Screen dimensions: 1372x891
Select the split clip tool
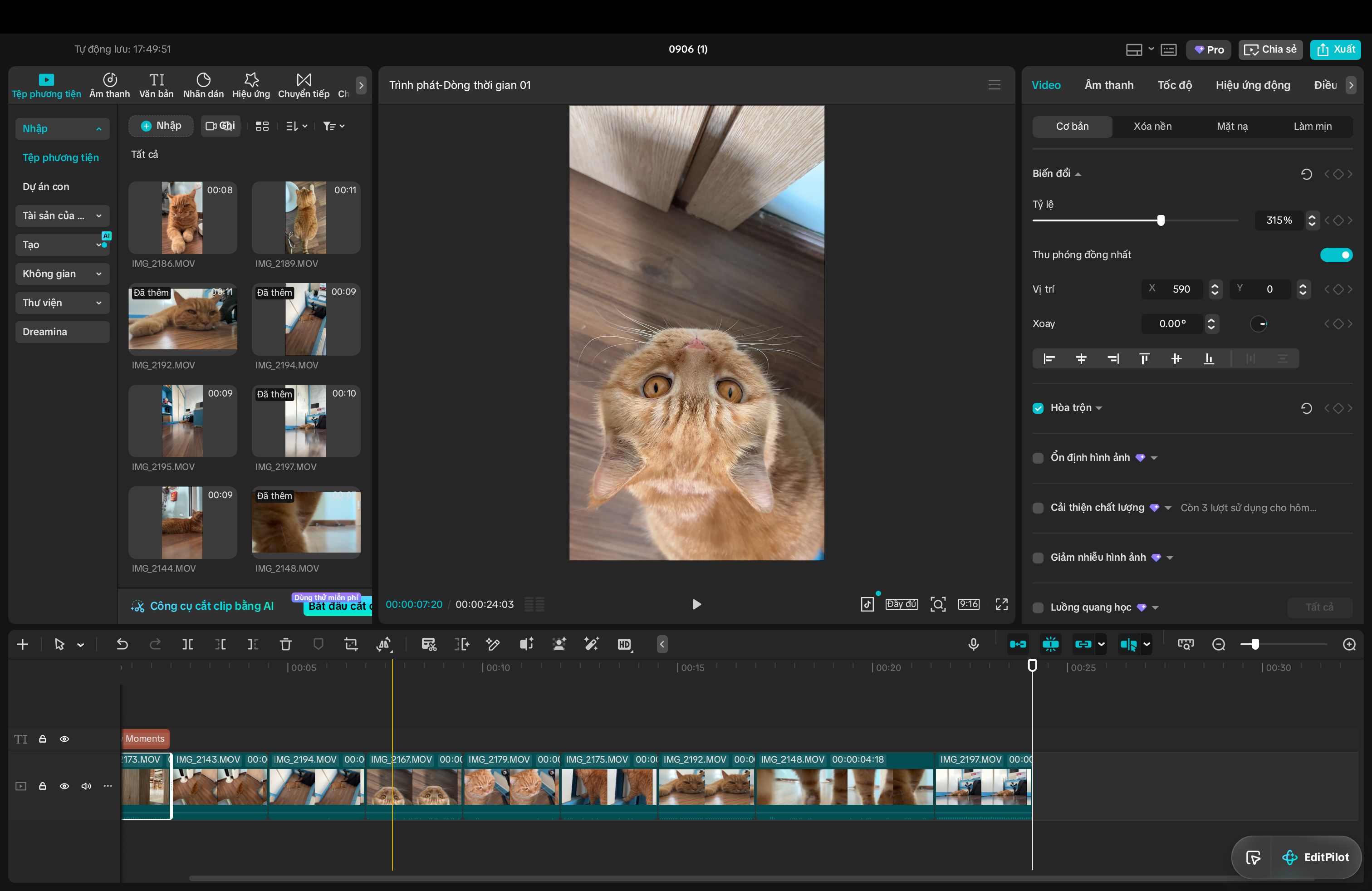click(x=187, y=644)
